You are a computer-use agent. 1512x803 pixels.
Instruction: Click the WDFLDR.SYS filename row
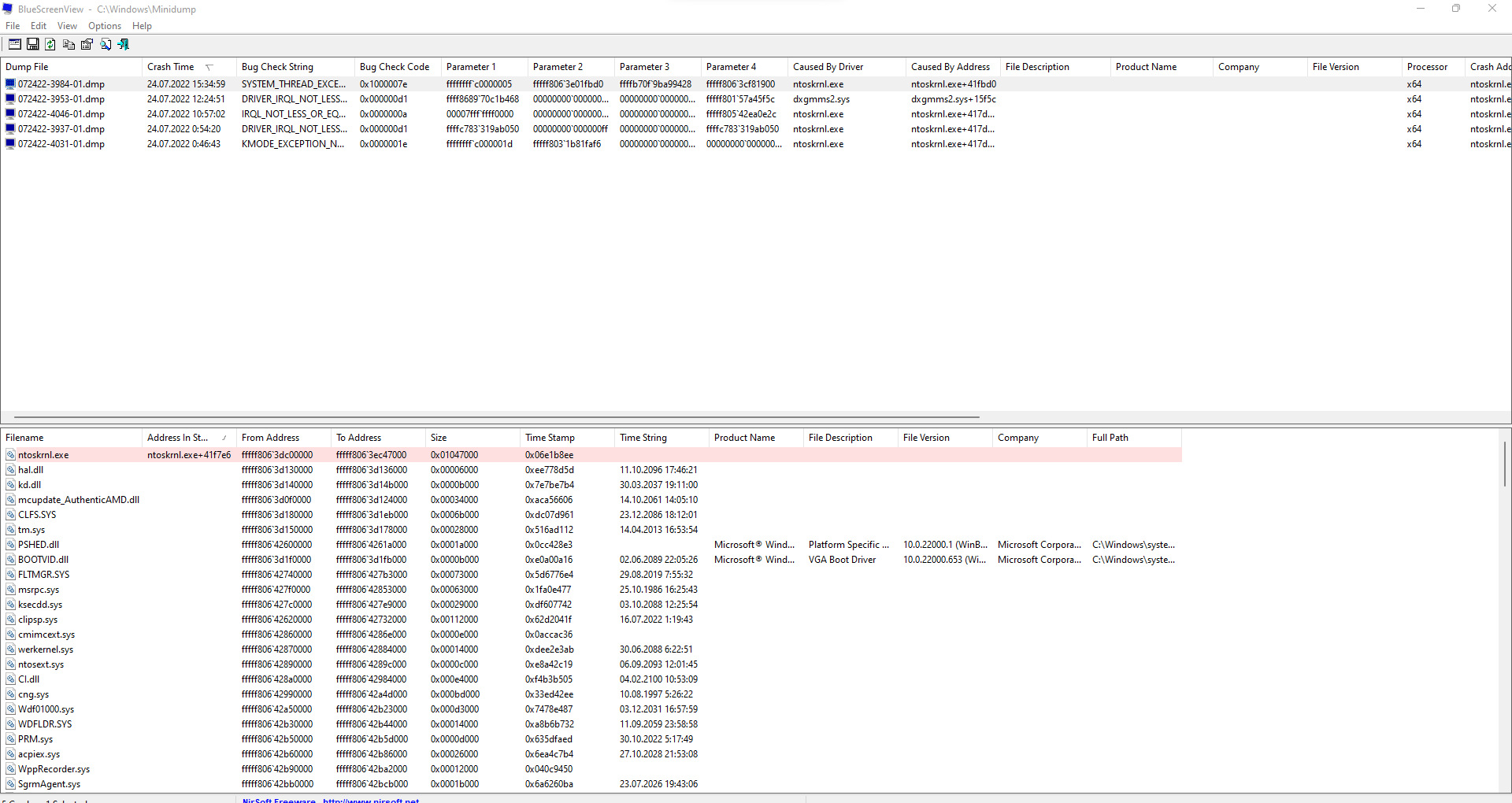coord(45,723)
